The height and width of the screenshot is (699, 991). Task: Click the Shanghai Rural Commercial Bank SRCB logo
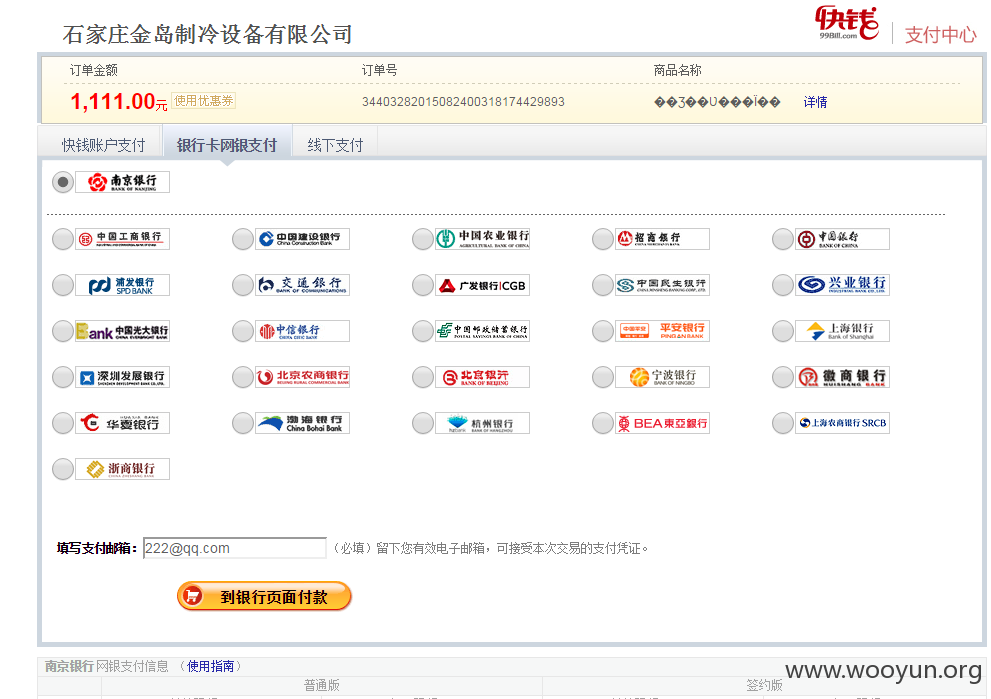coord(842,423)
